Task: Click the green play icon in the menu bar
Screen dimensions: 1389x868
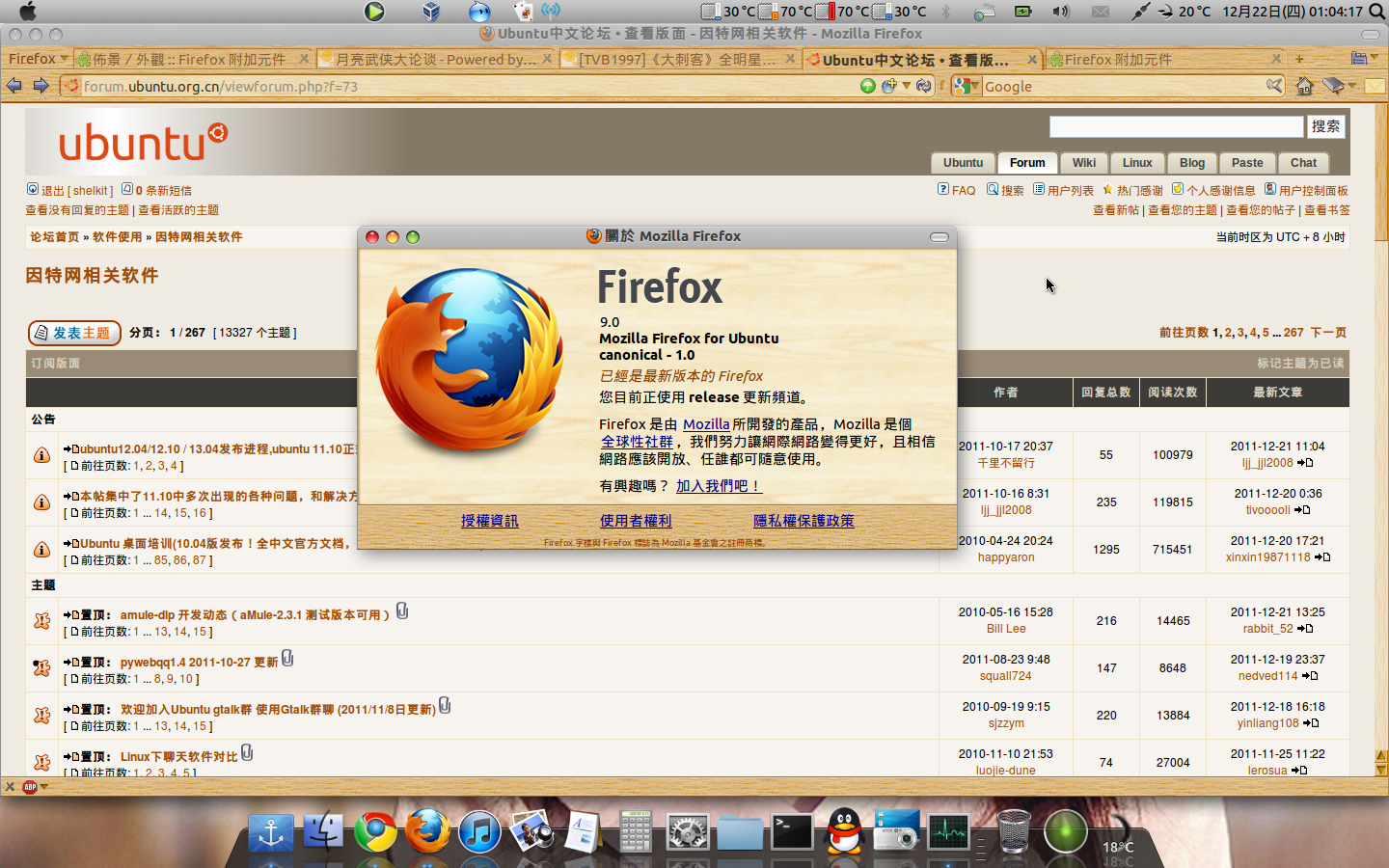Action: (374, 12)
